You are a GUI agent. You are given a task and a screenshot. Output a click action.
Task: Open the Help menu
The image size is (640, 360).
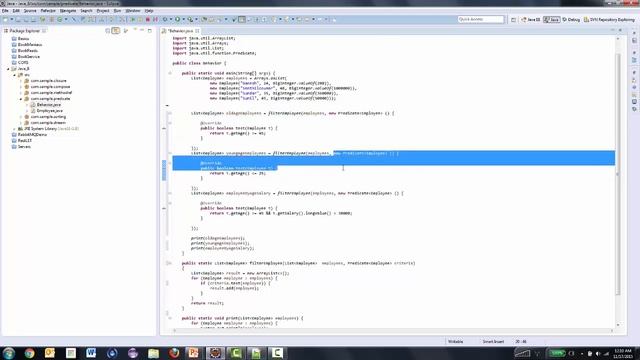(149, 11)
